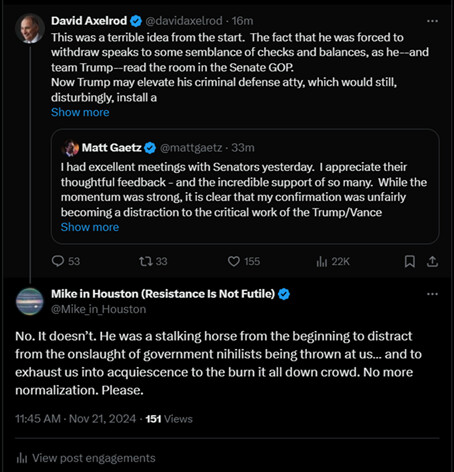Visit the @davidaxelrod handle
The image size is (454, 472).
(184, 21)
